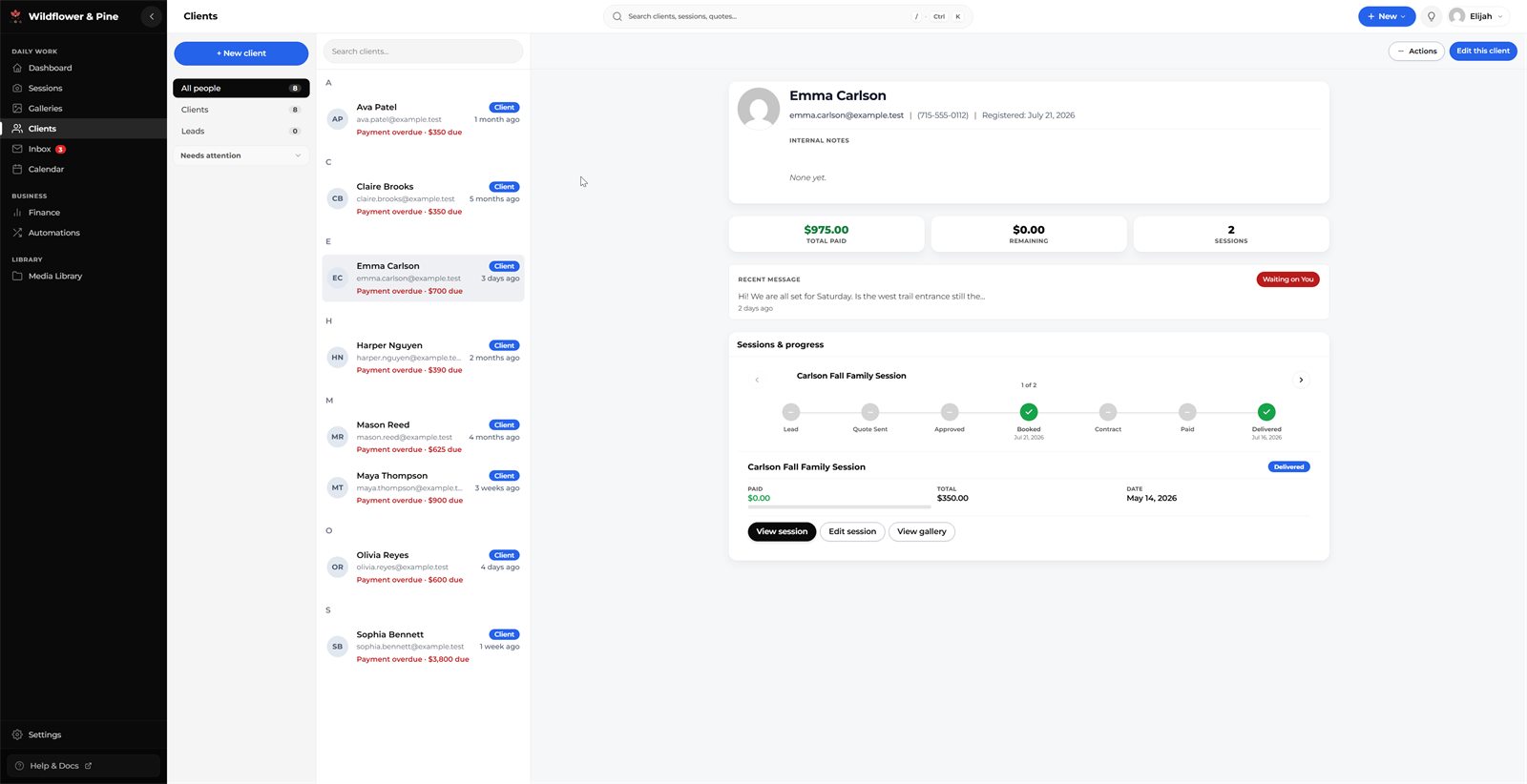Screen dimensions: 1527x784
Task: Click the lightbulb tips icon
Action: point(1431,16)
